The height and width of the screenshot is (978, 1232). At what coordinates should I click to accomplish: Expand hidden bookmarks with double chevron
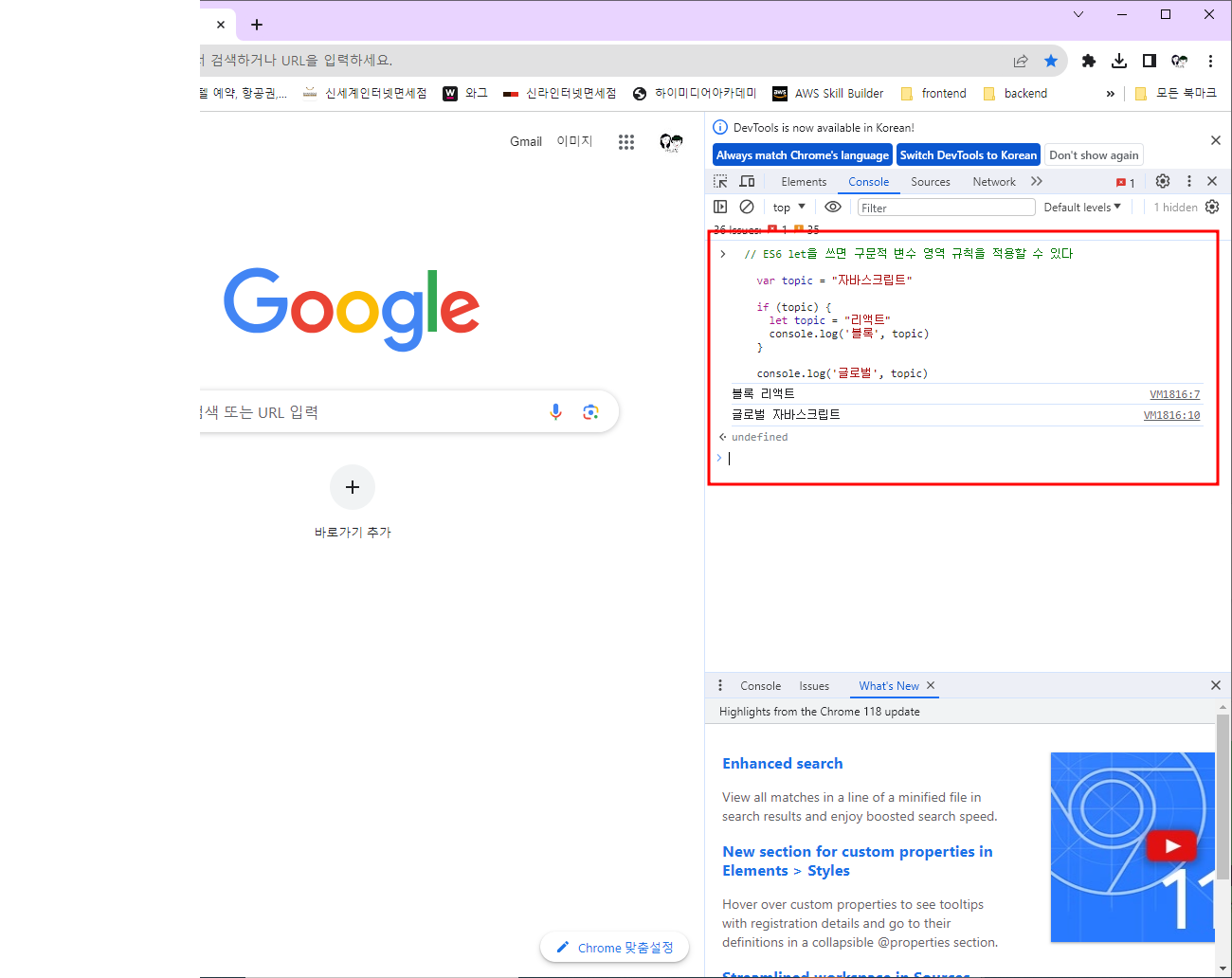(1111, 93)
